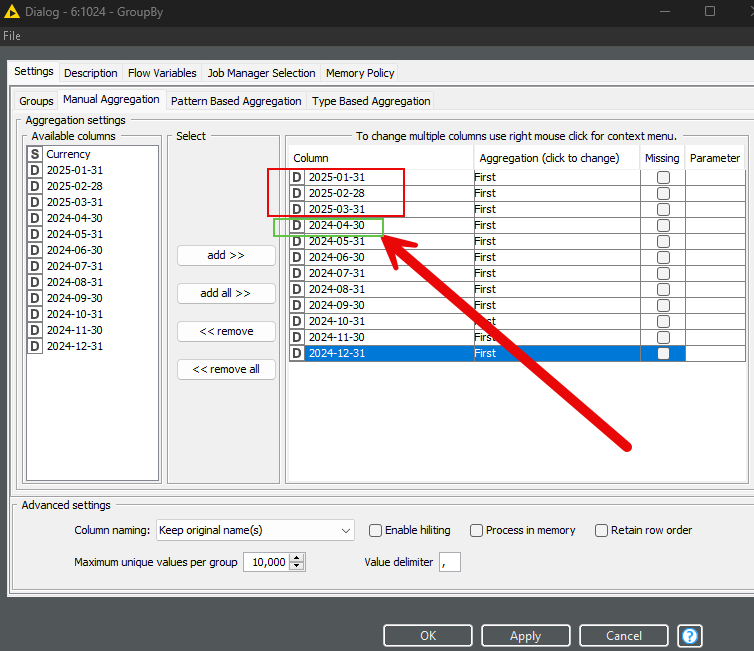The height and width of the screenshot is (651, 754).
Task: Click the D icon of 2024-04-30 aggregation row
Action: [x=297, y=225]
